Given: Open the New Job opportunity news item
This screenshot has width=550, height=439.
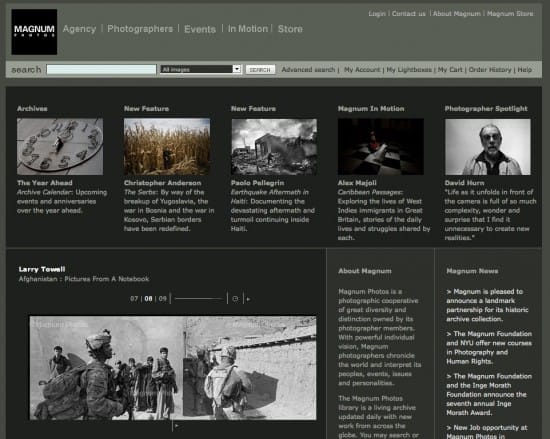Looking at the screenshot, I should click(x=487, y=432).
